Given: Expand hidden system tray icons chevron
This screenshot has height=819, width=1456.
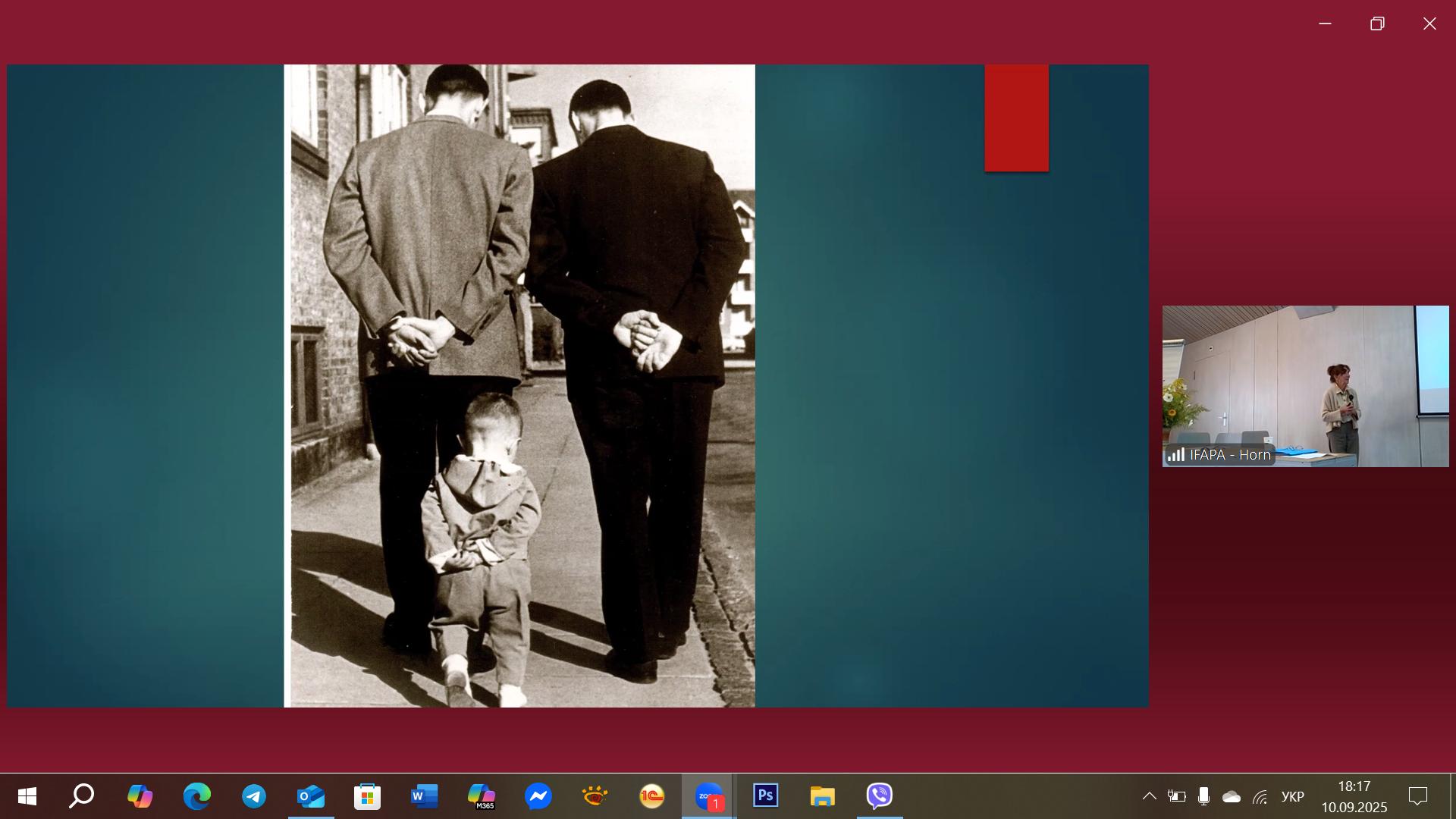Looking at the screenshot, I should click(x=1149, y=796).
